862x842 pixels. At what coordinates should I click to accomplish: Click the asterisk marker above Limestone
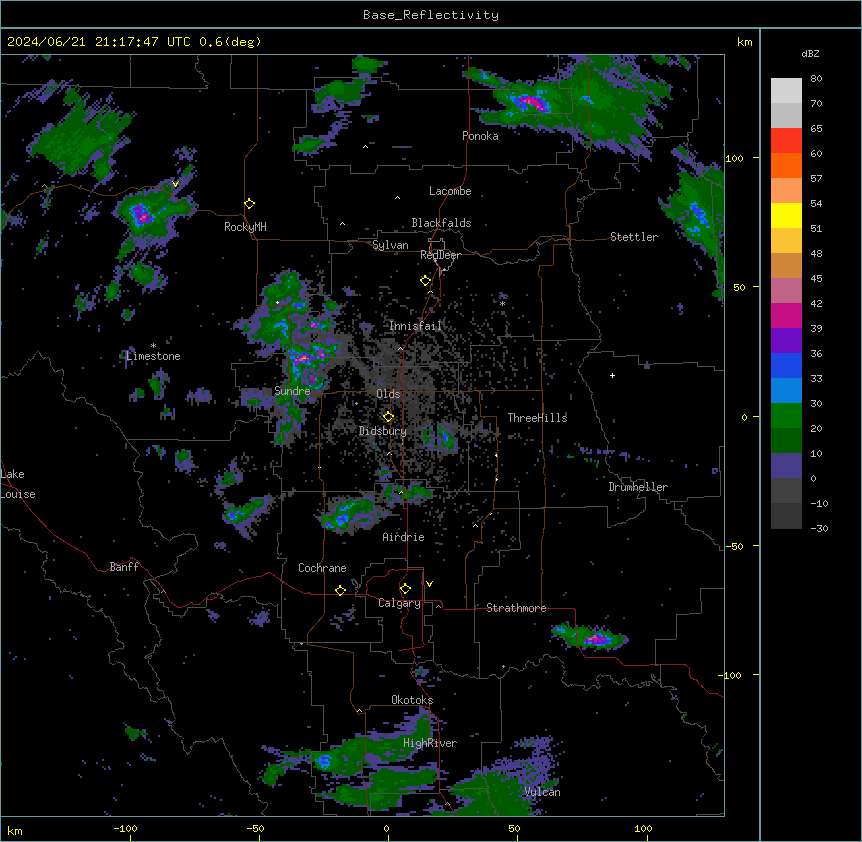tap(153, 346)
